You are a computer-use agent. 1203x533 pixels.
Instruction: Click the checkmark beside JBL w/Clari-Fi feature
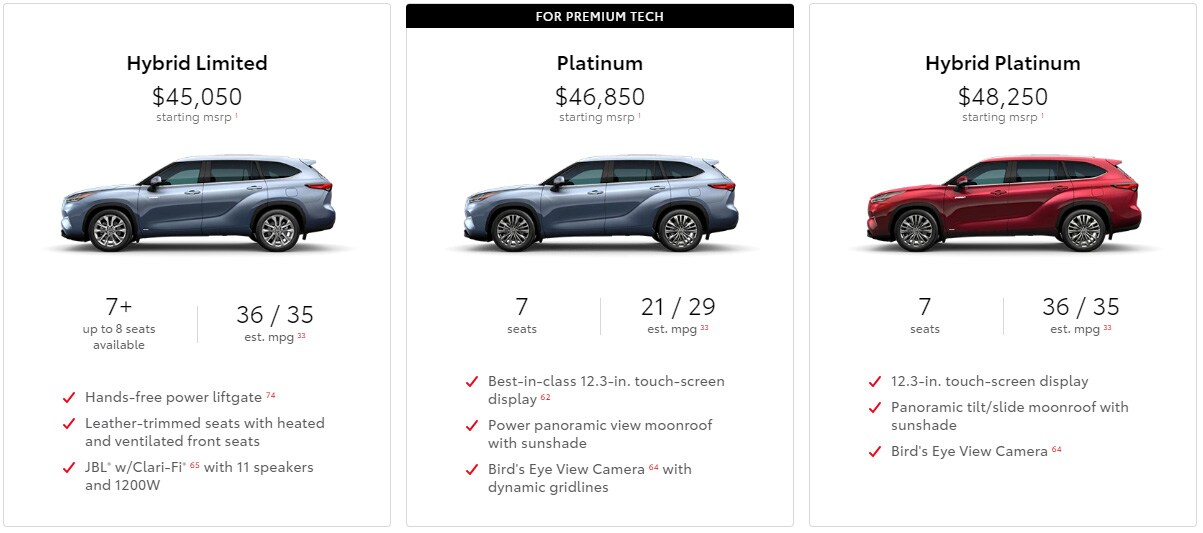tap(69, 467)
